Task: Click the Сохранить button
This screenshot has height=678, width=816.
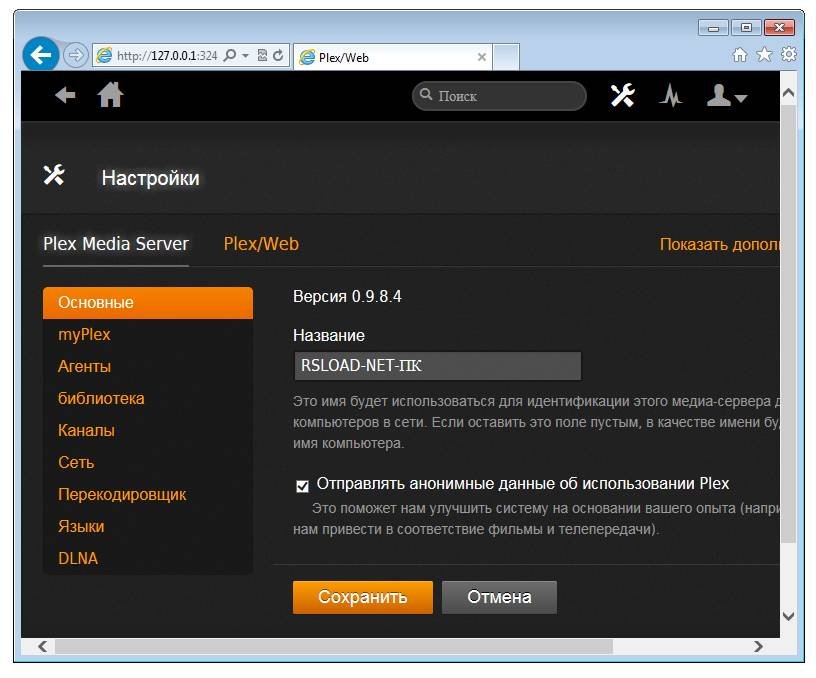Action: click(363, 597)
